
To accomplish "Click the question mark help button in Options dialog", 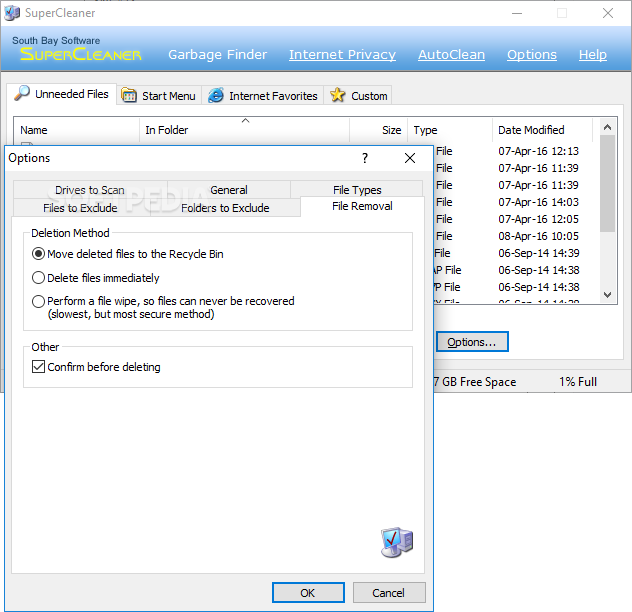I will pyautogui.click(x=365, y=158).
